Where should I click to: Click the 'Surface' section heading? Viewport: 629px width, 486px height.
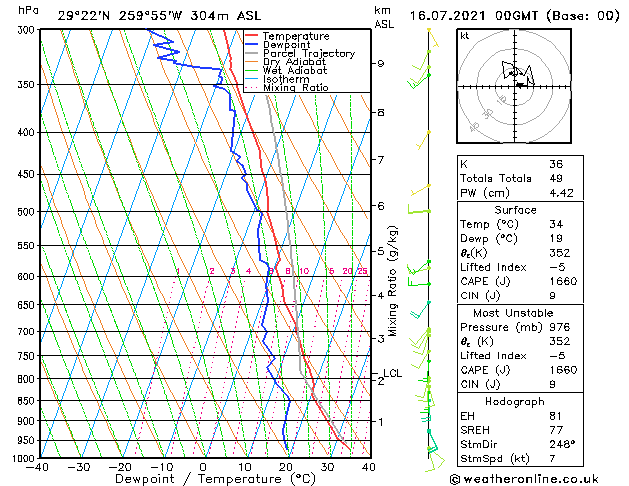[515, 210]
